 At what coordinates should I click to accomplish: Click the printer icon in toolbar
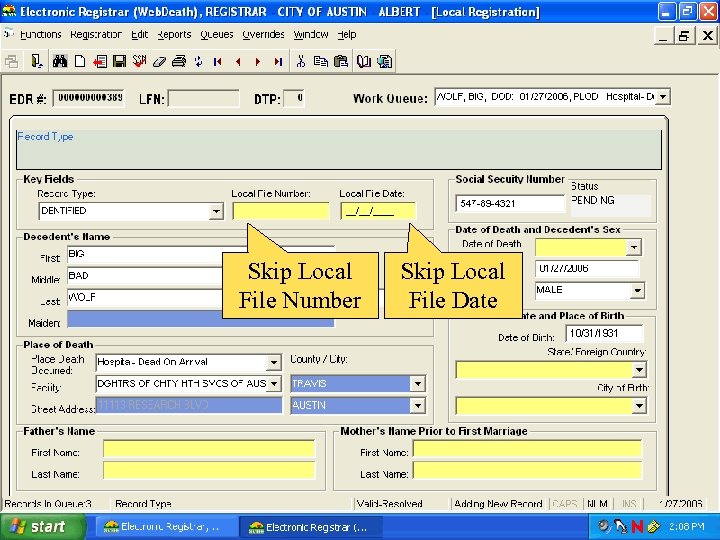point(178,61)
